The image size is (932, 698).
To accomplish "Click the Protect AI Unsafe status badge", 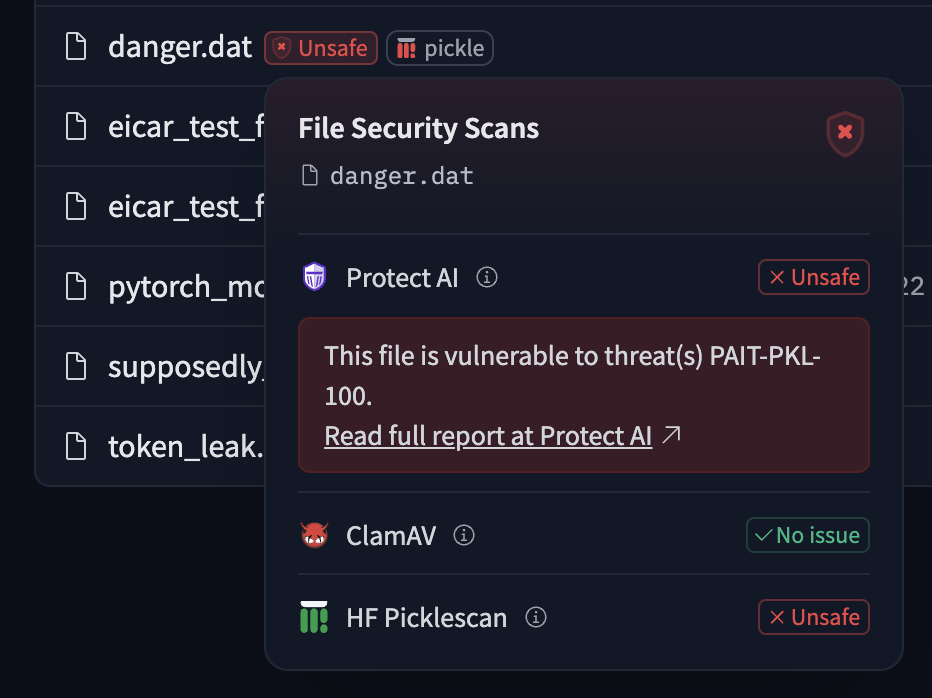I will pos(814,277).
